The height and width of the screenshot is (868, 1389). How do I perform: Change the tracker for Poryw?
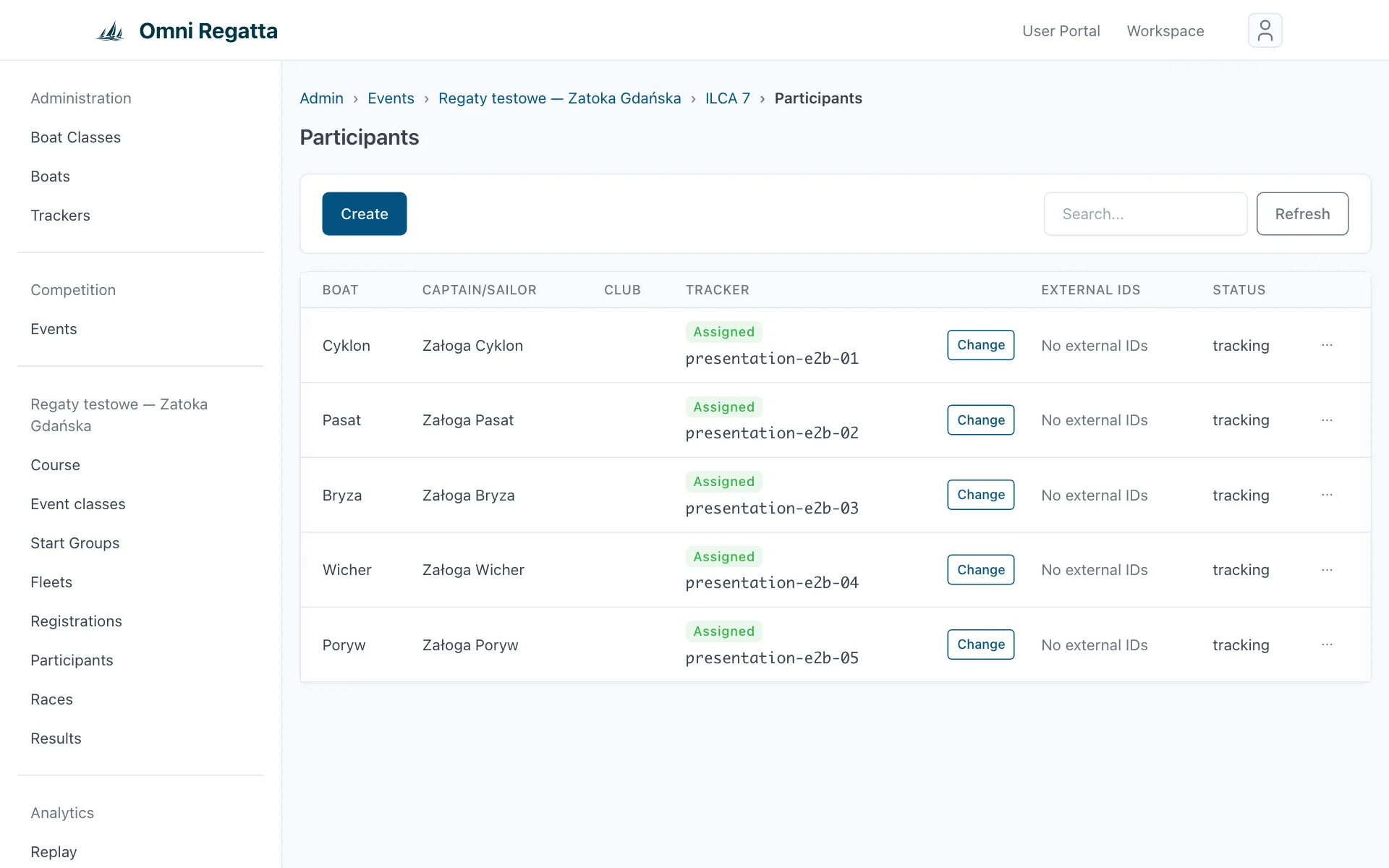(981, 644)
